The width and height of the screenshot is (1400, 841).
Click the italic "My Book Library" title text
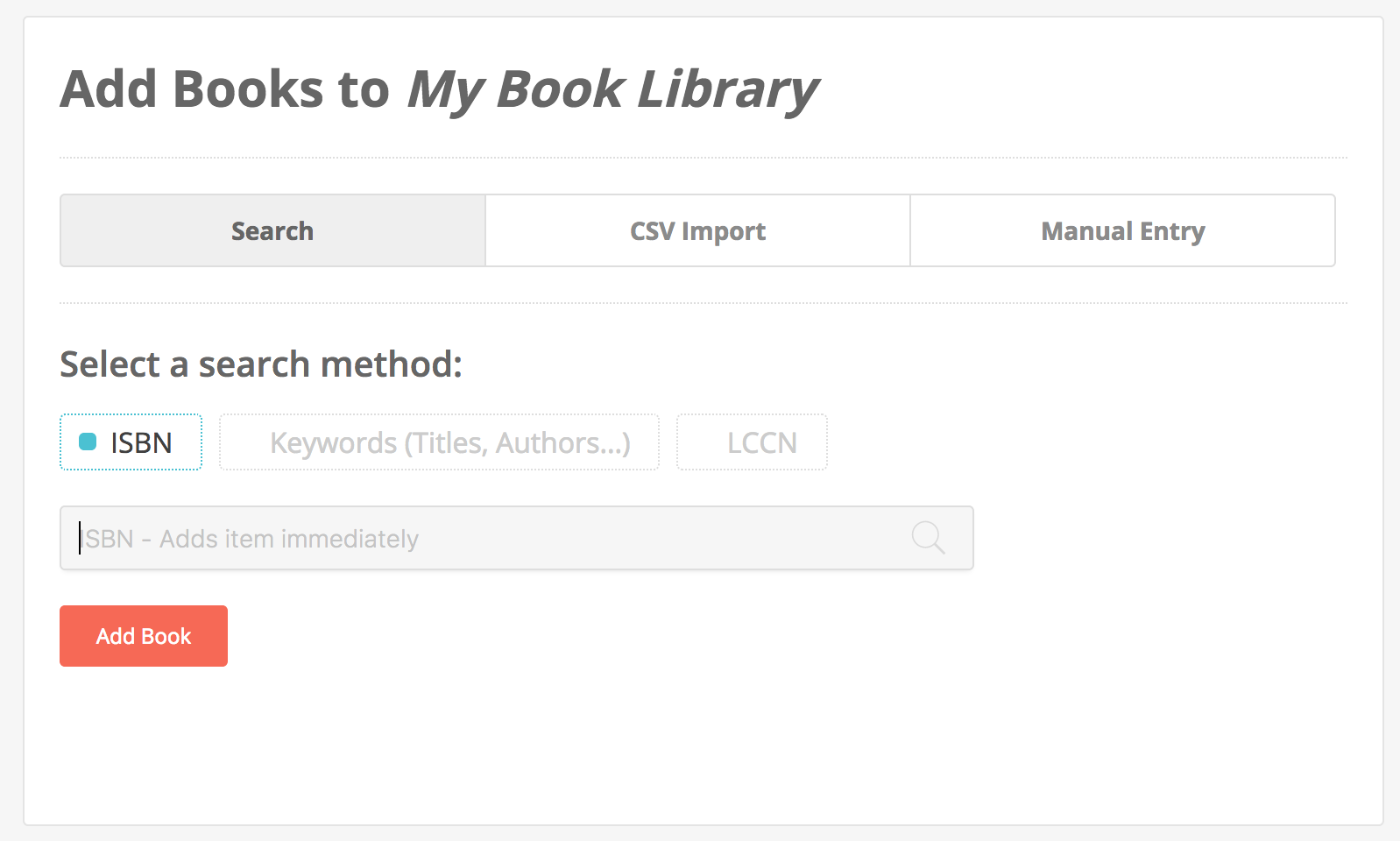tap(612, 89)
